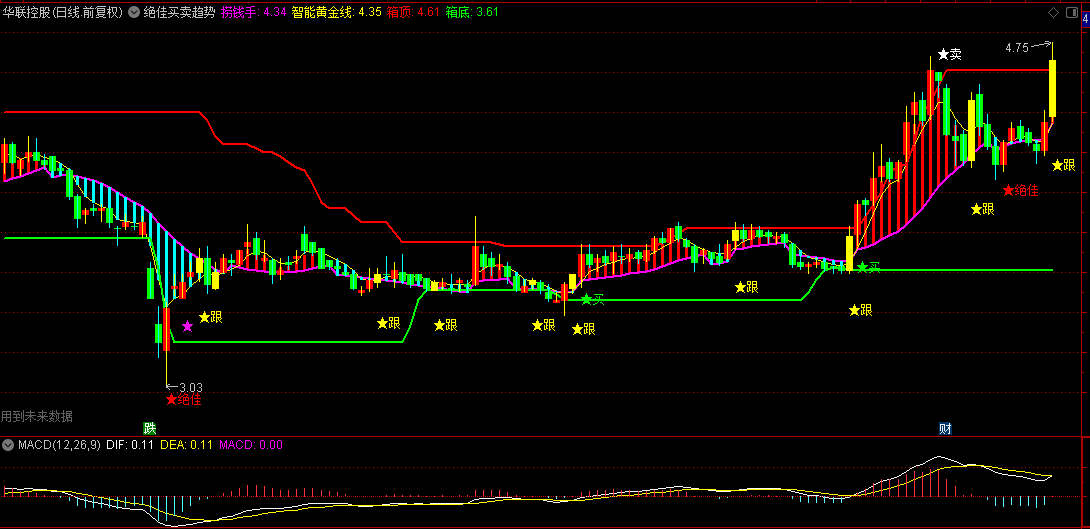This screenshot has width=1090, height=529.
Task: Select the 绝佳买卖趋势 indicator name
Action: tap(179, 13)
